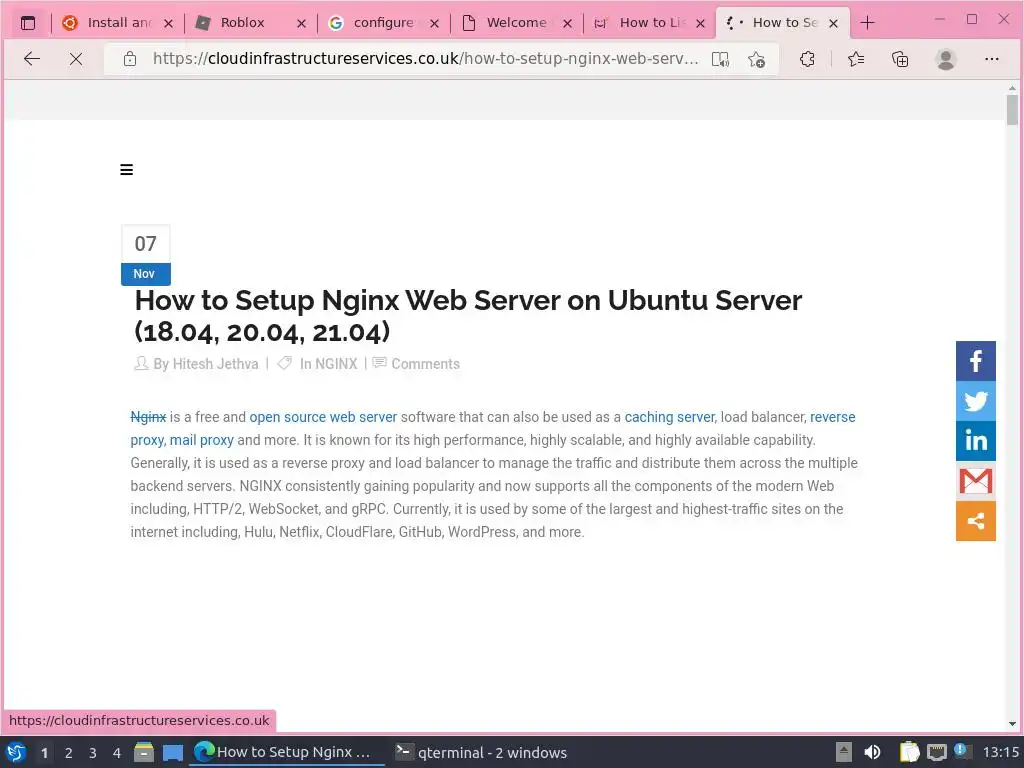Open Settings and more menu
The image size is (1024, 768).
pos(991,59)
